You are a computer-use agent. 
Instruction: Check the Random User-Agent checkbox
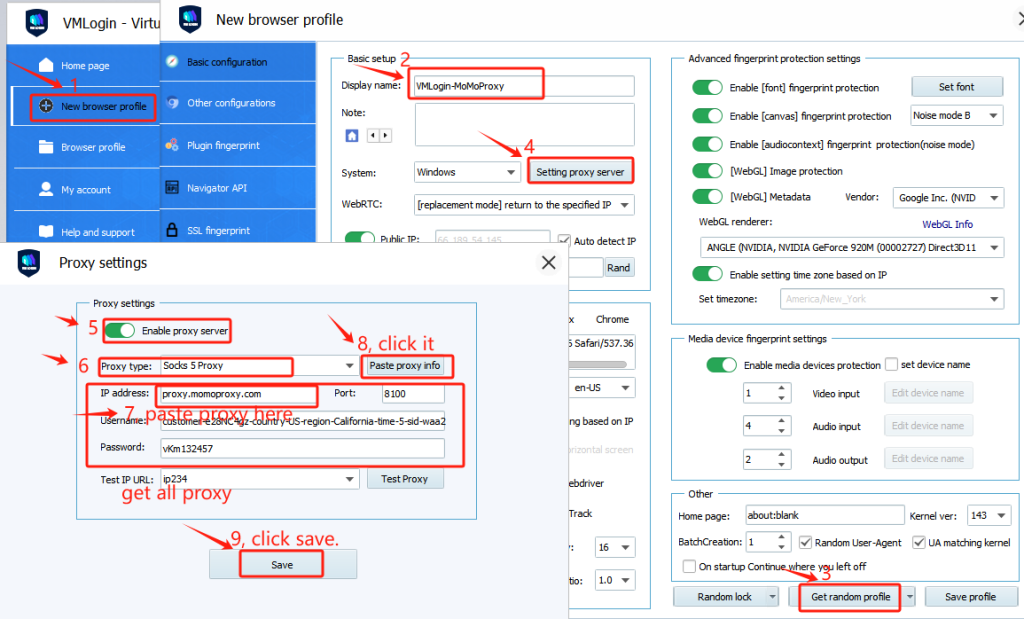(x=806, y=542)
